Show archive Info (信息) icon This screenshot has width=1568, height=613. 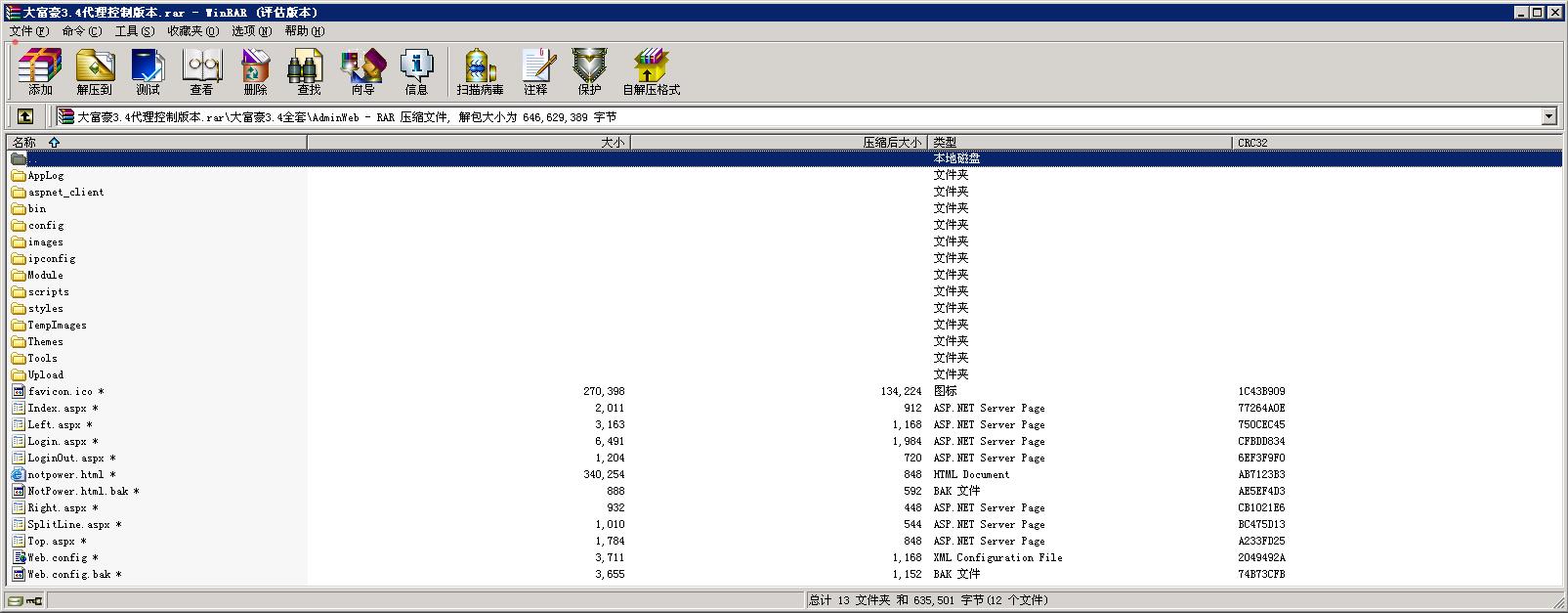(416, 71)
